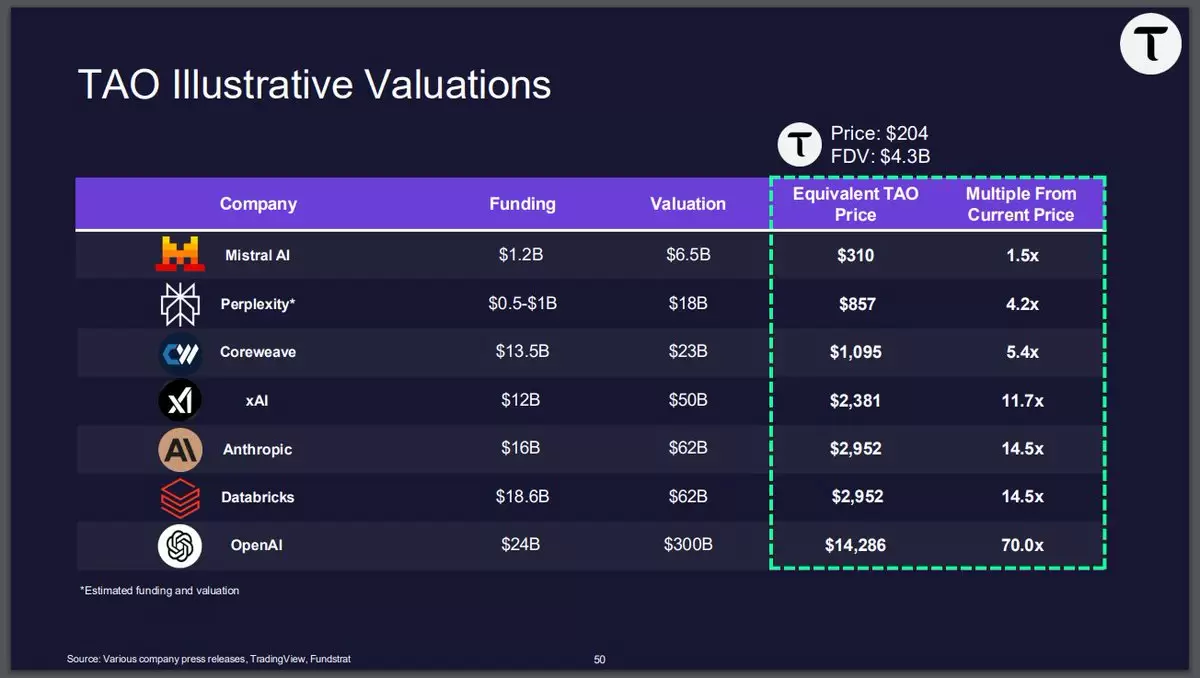Viewport: 1200px width, 678px height.
Task: Select the Company column header
Action: click(x=258, y=204)
